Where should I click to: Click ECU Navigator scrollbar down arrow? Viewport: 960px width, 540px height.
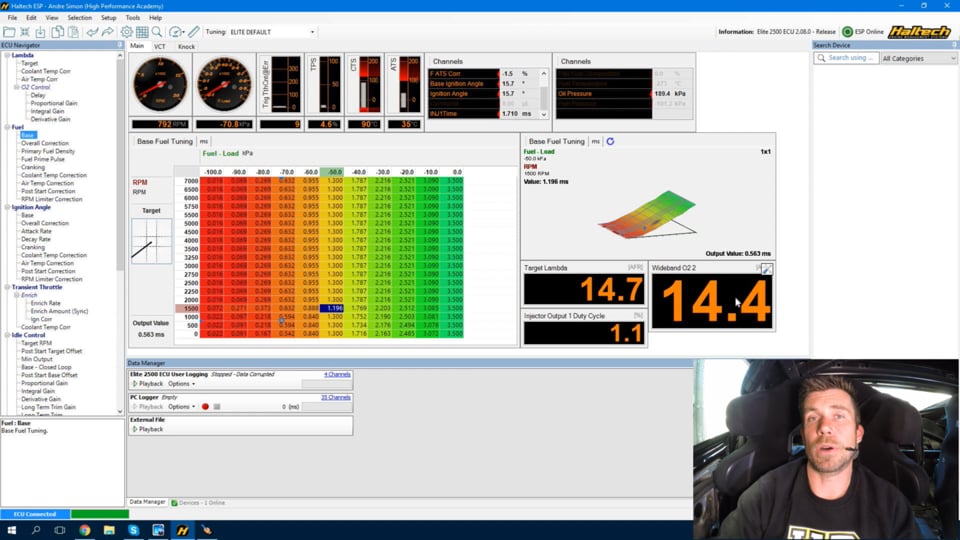120,412
